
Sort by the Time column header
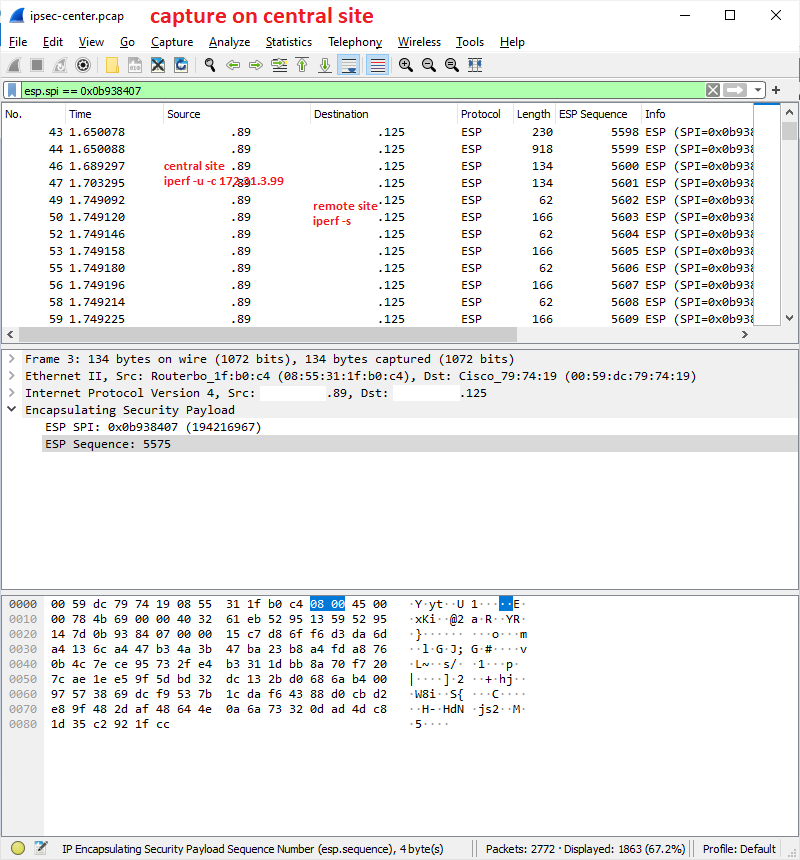point(114,114)
